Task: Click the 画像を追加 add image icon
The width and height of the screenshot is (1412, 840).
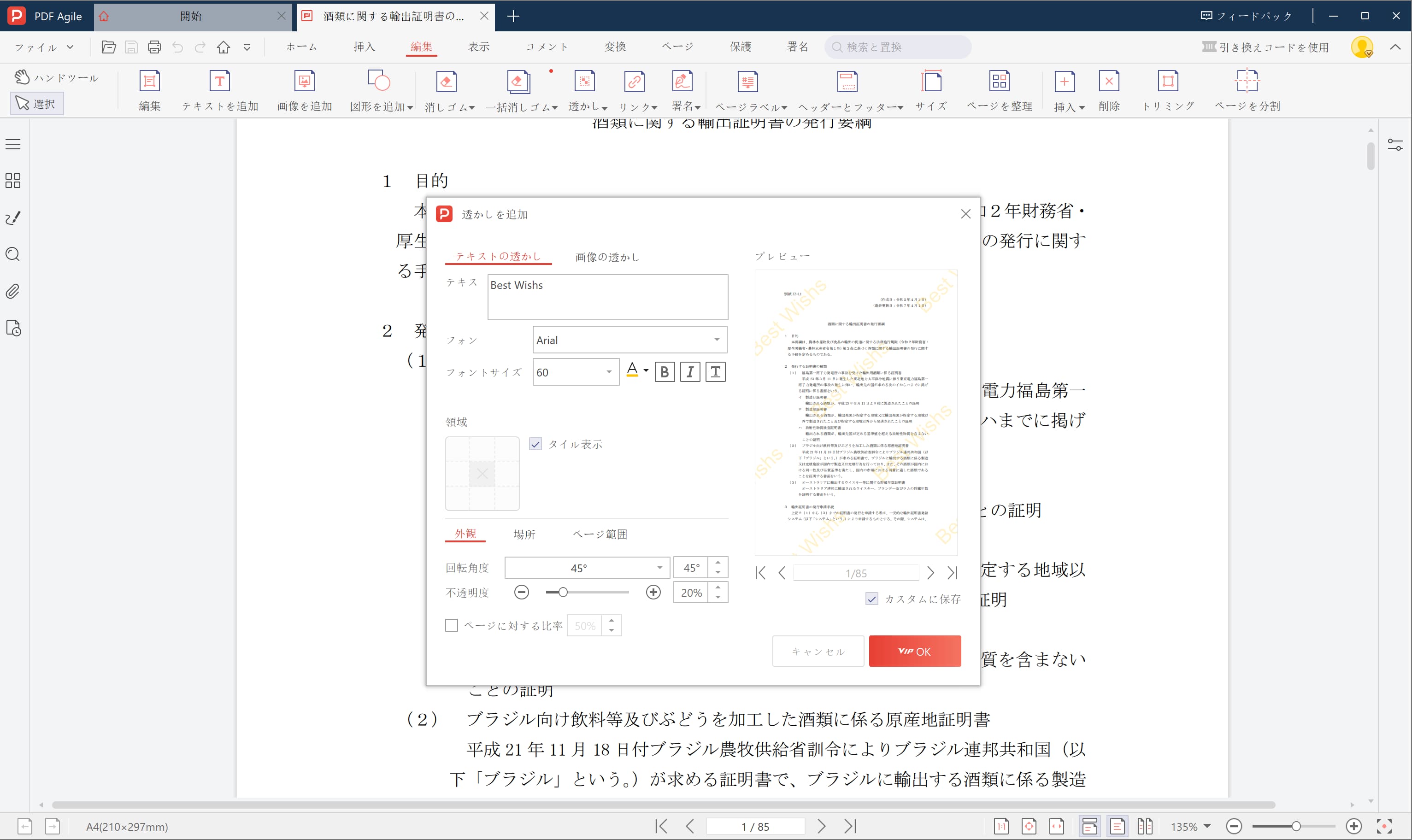Action: 304,82
